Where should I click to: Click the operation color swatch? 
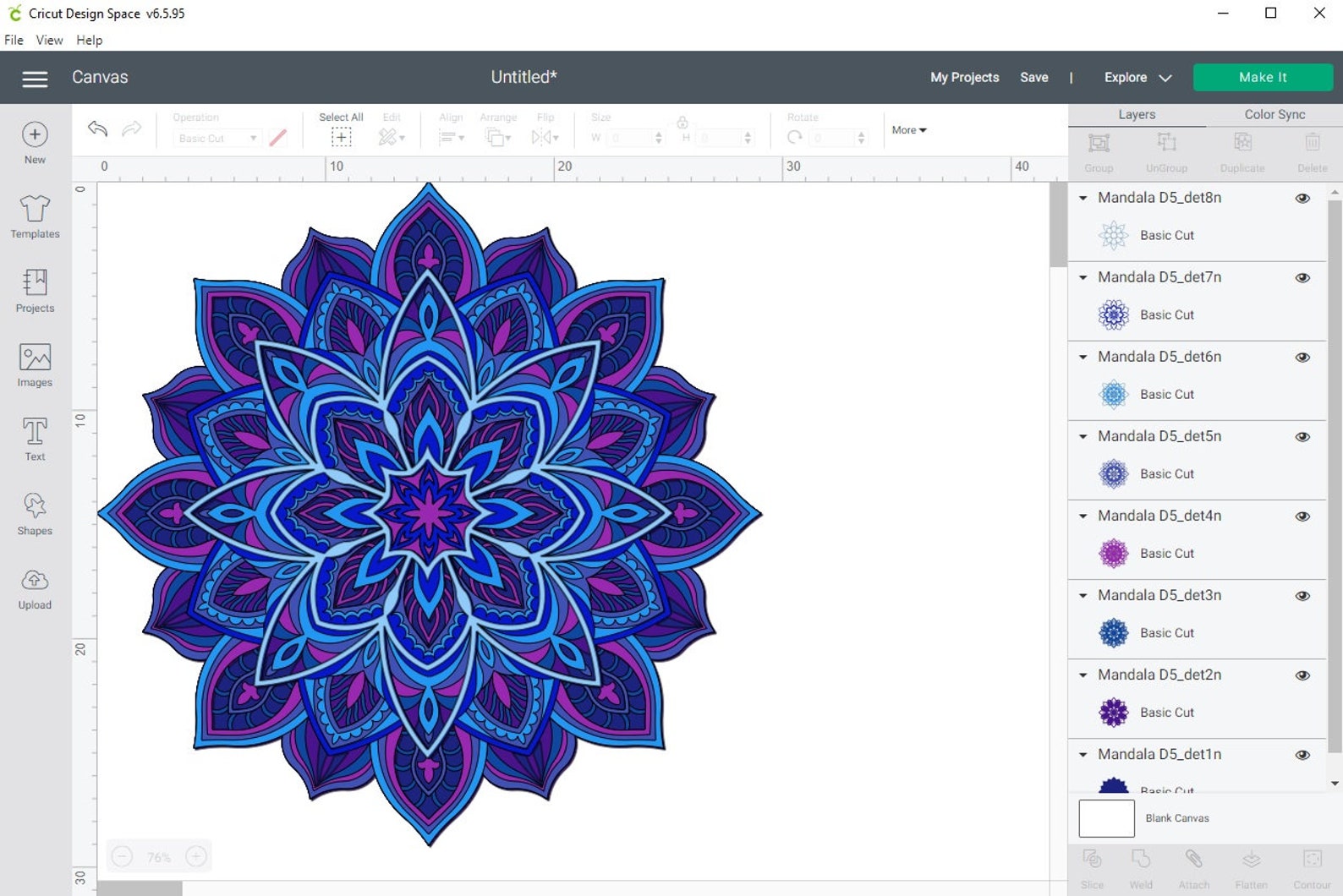pos(277,138)
